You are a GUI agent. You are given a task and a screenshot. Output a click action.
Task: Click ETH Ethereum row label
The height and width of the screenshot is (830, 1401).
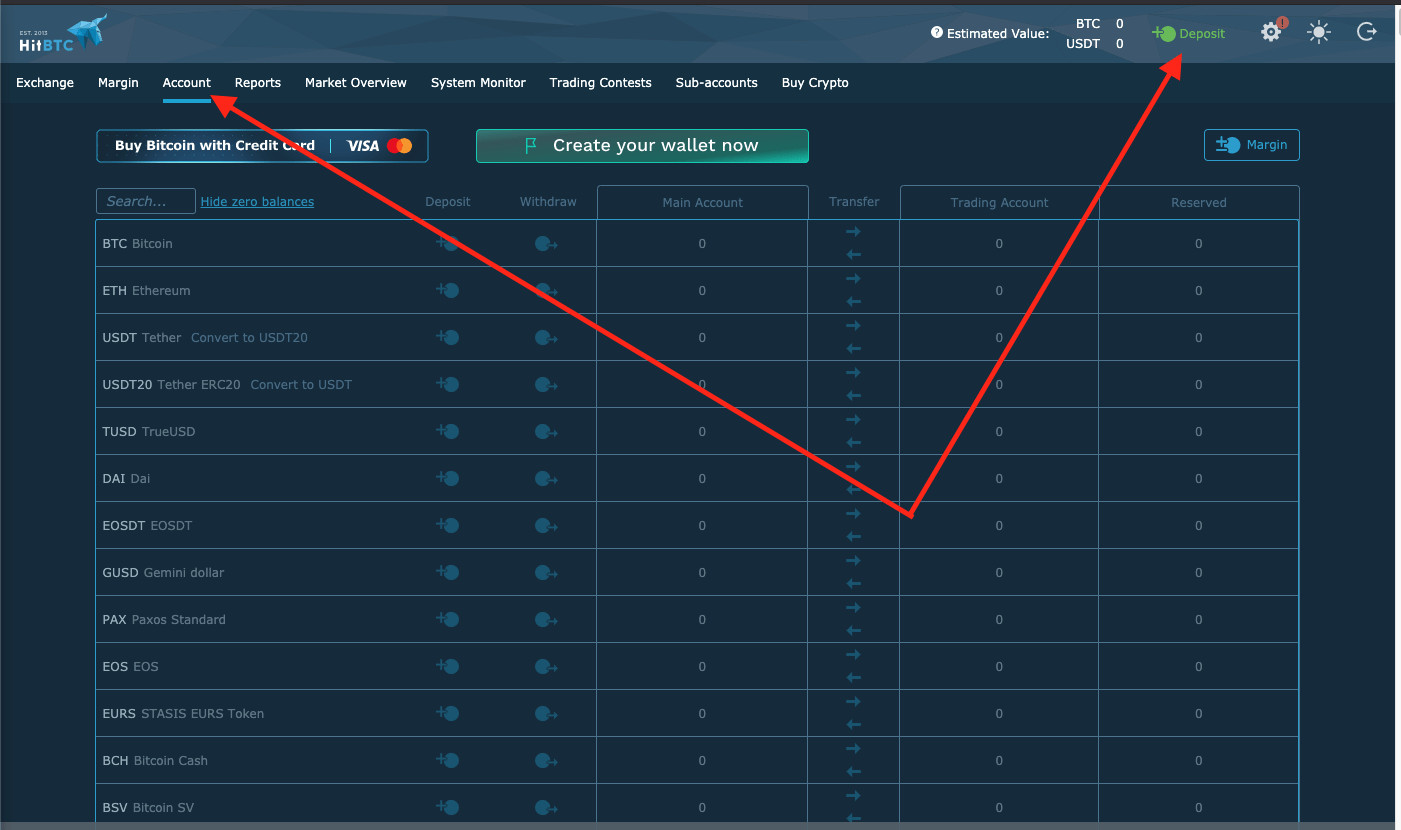[x=146, y=291]
